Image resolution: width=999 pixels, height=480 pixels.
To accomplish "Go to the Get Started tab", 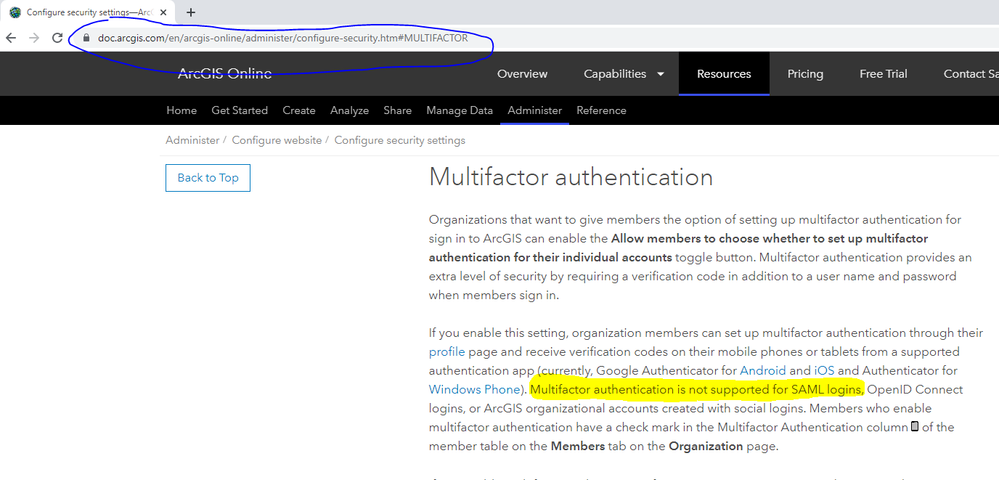I will pos(240,110).
